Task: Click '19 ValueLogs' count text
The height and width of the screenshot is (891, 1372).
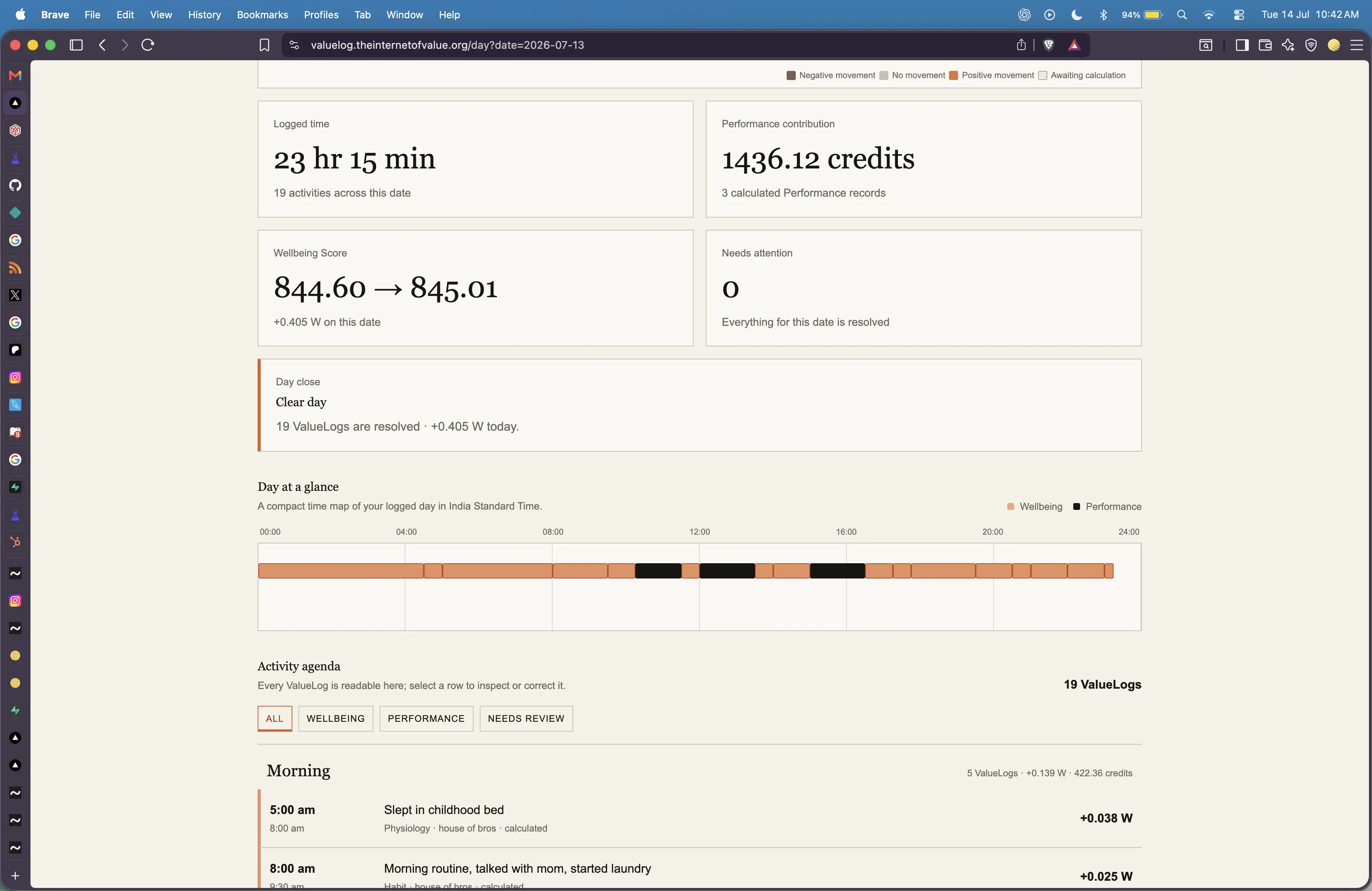Action: click(1102, 685)
